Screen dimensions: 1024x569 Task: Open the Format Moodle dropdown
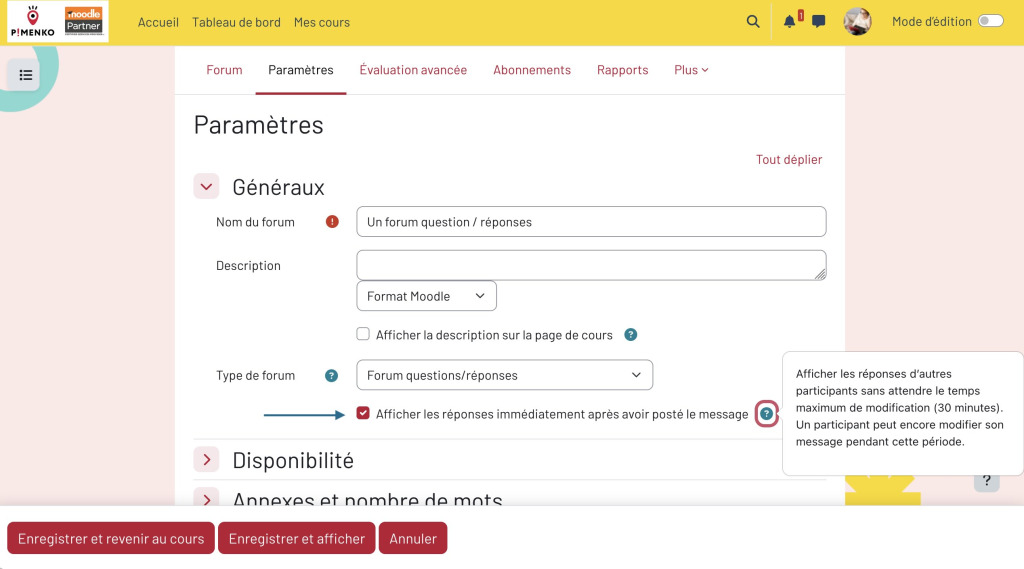click(x=426, y=296)
